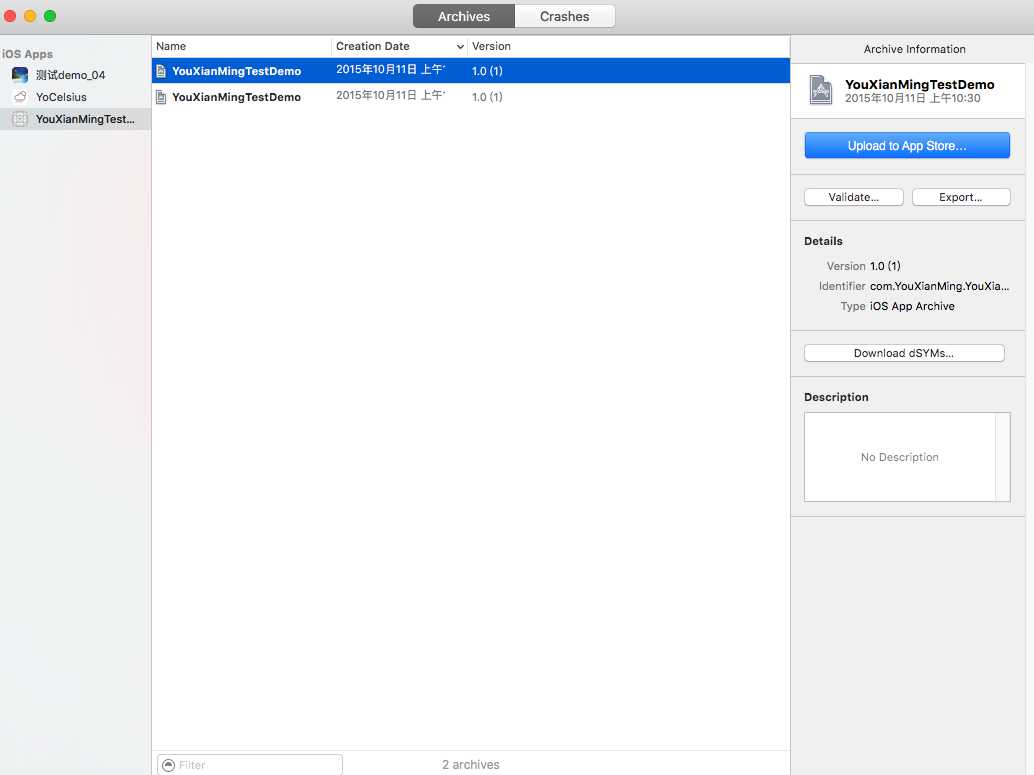Select YoCelsius app icon in sidebar

[20, 97]
